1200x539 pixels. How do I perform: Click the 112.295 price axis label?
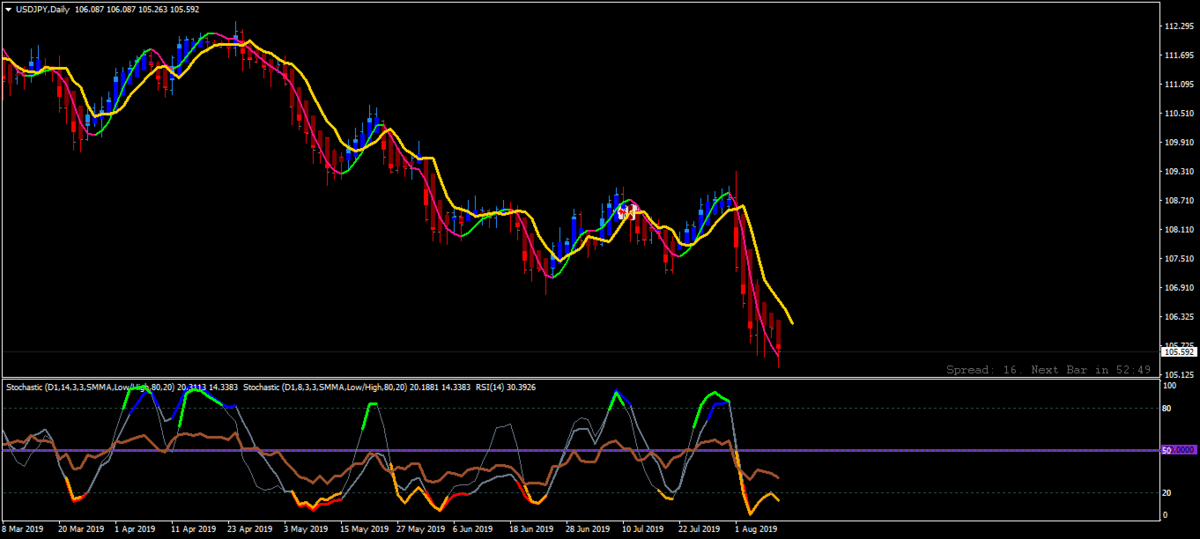coord(1177,27)
